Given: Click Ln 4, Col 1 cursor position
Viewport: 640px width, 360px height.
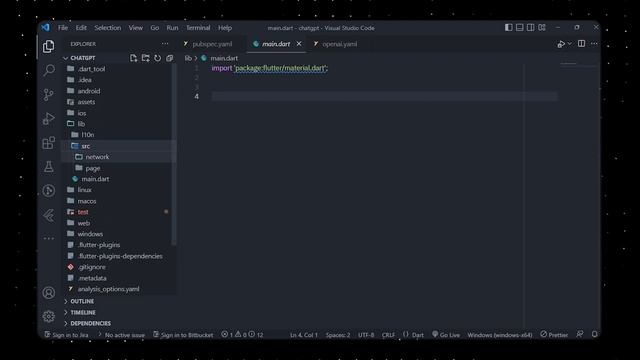Looking at the screenshot, I should tap(303, 335).
